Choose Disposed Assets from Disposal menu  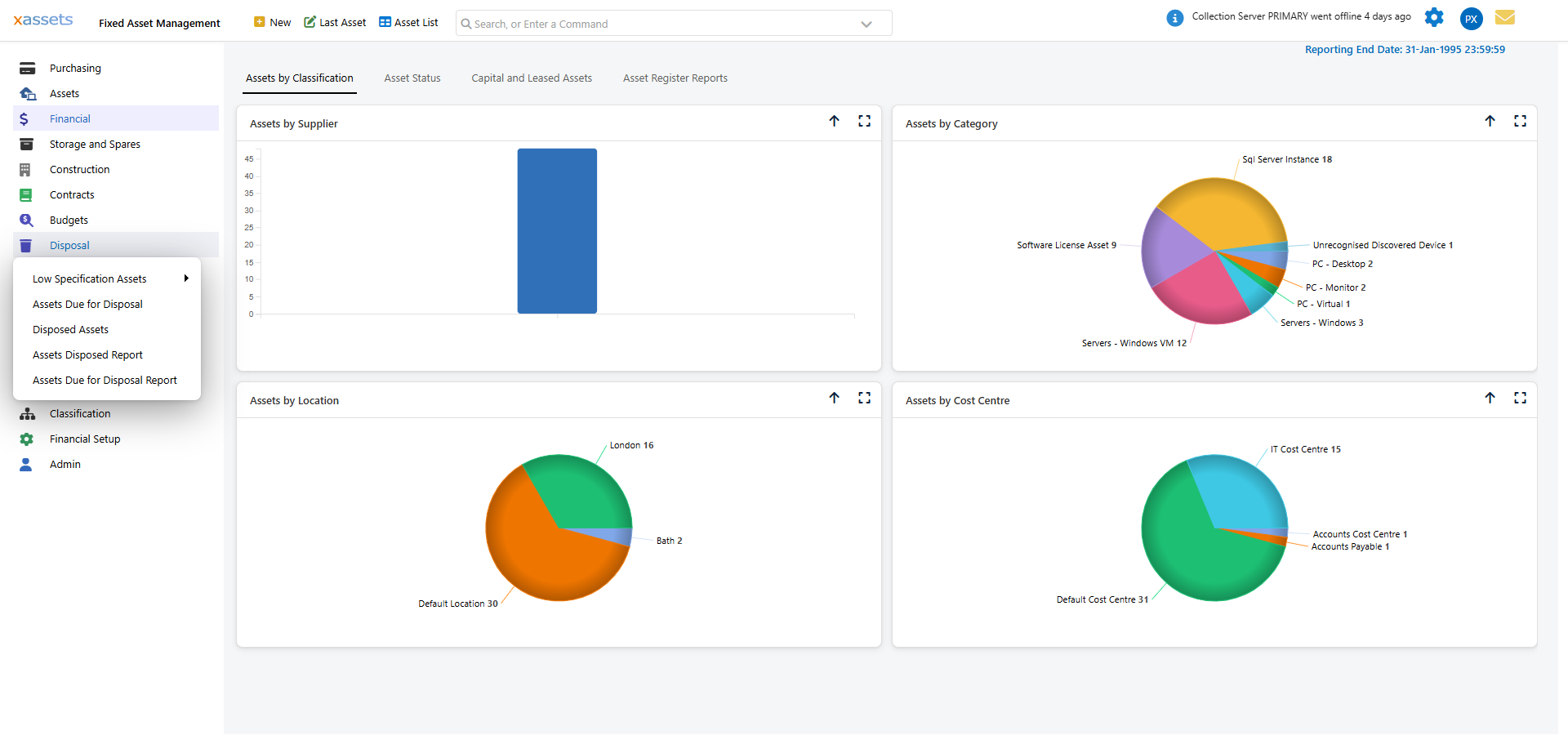[71, 330]
